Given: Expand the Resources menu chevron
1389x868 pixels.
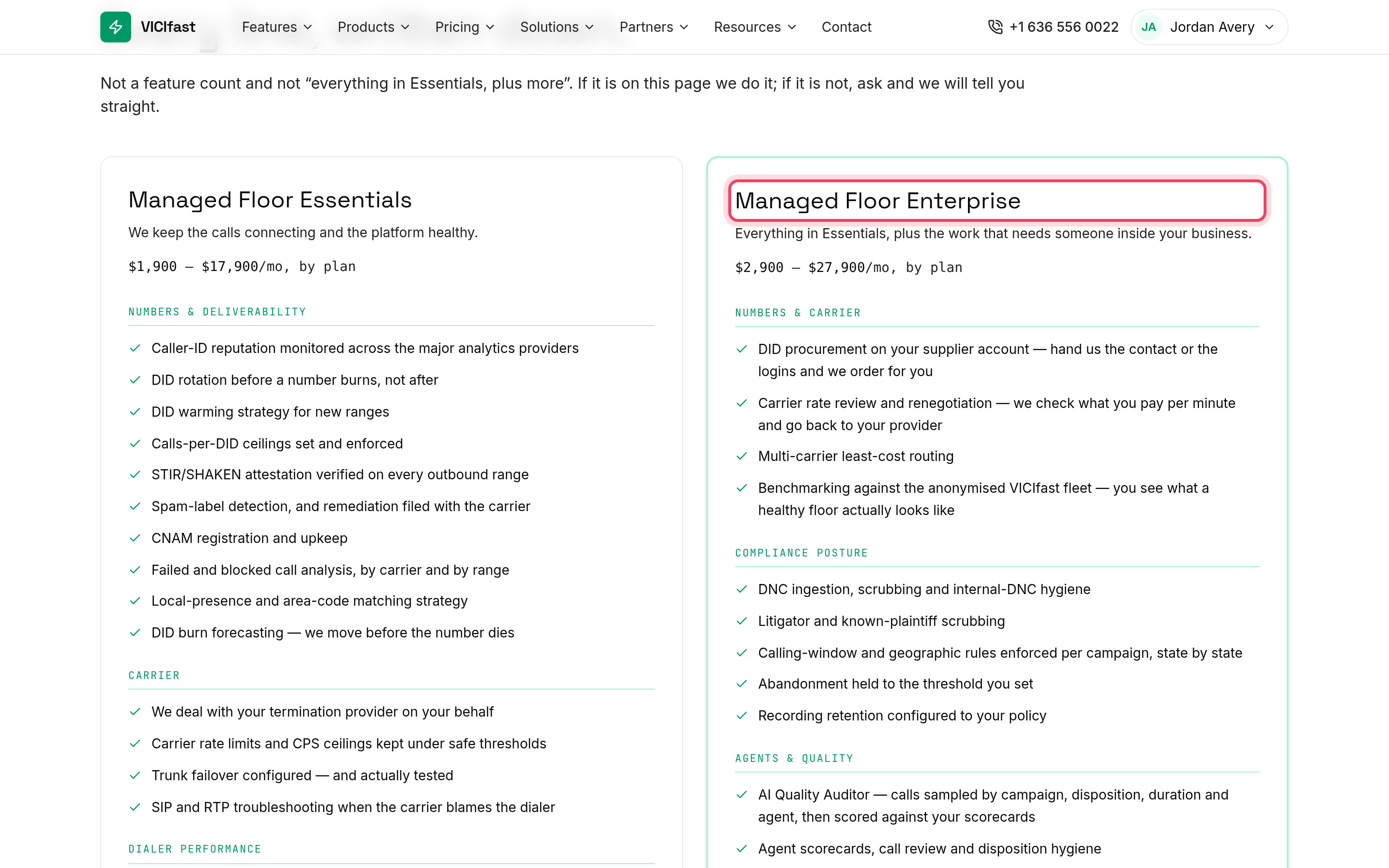Looking at the screenshot, I should 792,27.
